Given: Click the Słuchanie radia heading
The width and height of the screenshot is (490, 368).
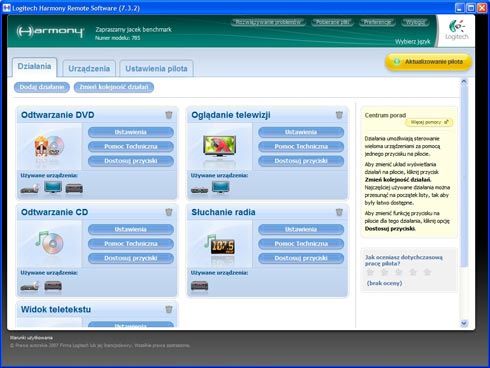Looking at the screenshot, I should [223, 212].
